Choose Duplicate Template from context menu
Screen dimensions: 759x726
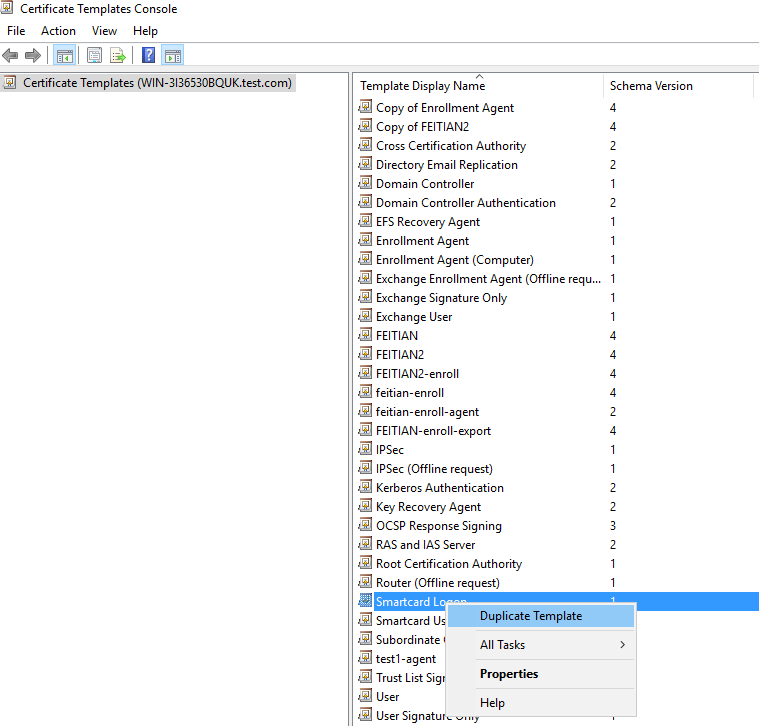(541, 616)
